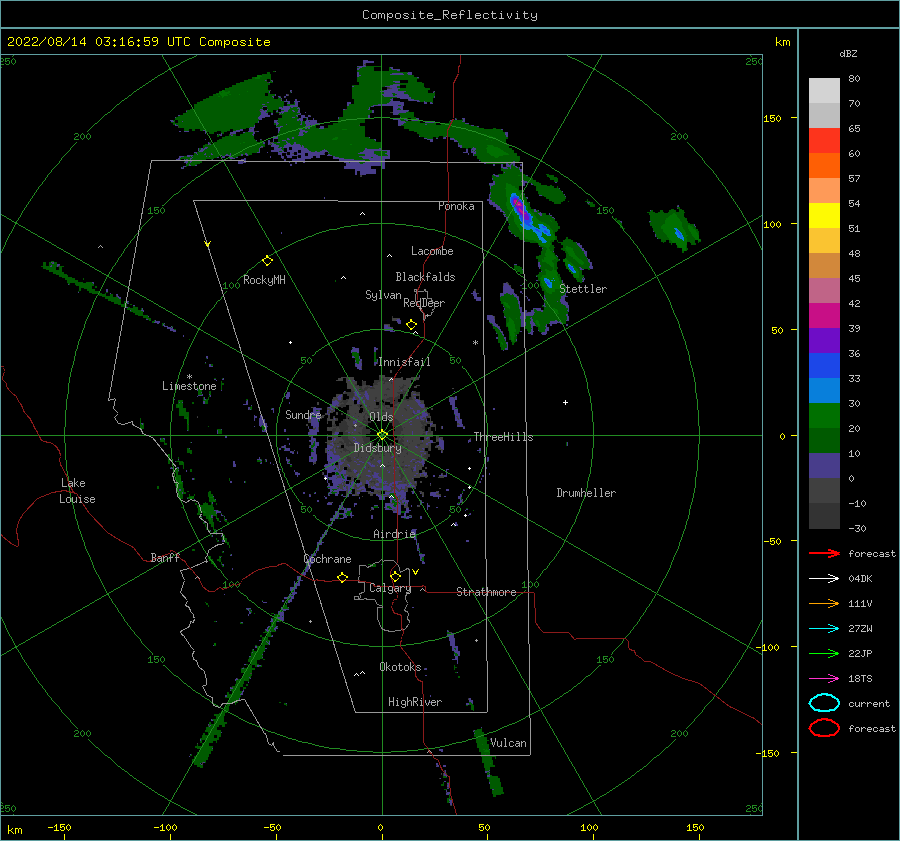Click the magenta storm core east of Ponoka
Image resolution: width=900 pixels, height=841 pixels.
(x=521, y=211)
